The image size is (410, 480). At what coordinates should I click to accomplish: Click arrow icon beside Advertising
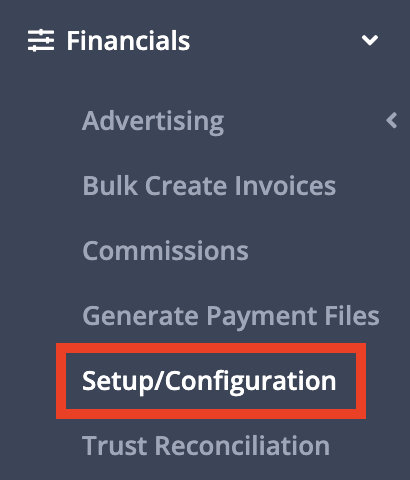(392, 120)
